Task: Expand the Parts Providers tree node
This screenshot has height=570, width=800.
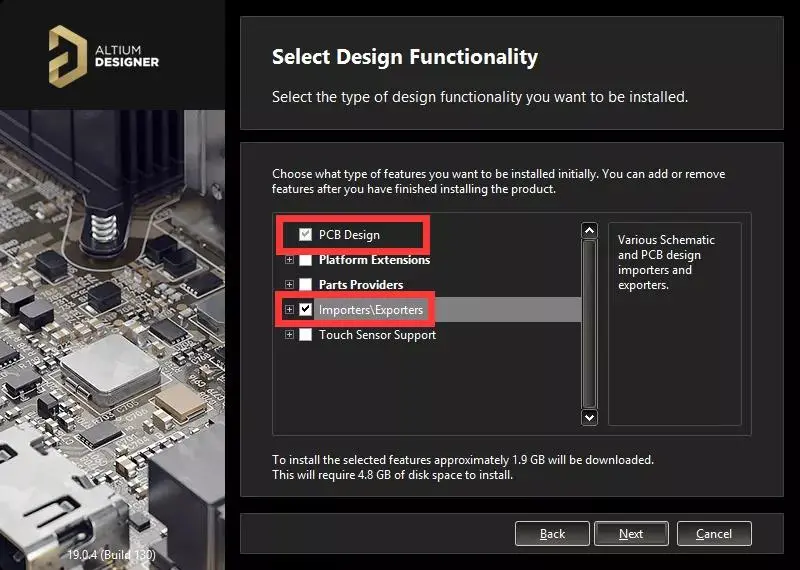Action: click(x=289, y=284)
